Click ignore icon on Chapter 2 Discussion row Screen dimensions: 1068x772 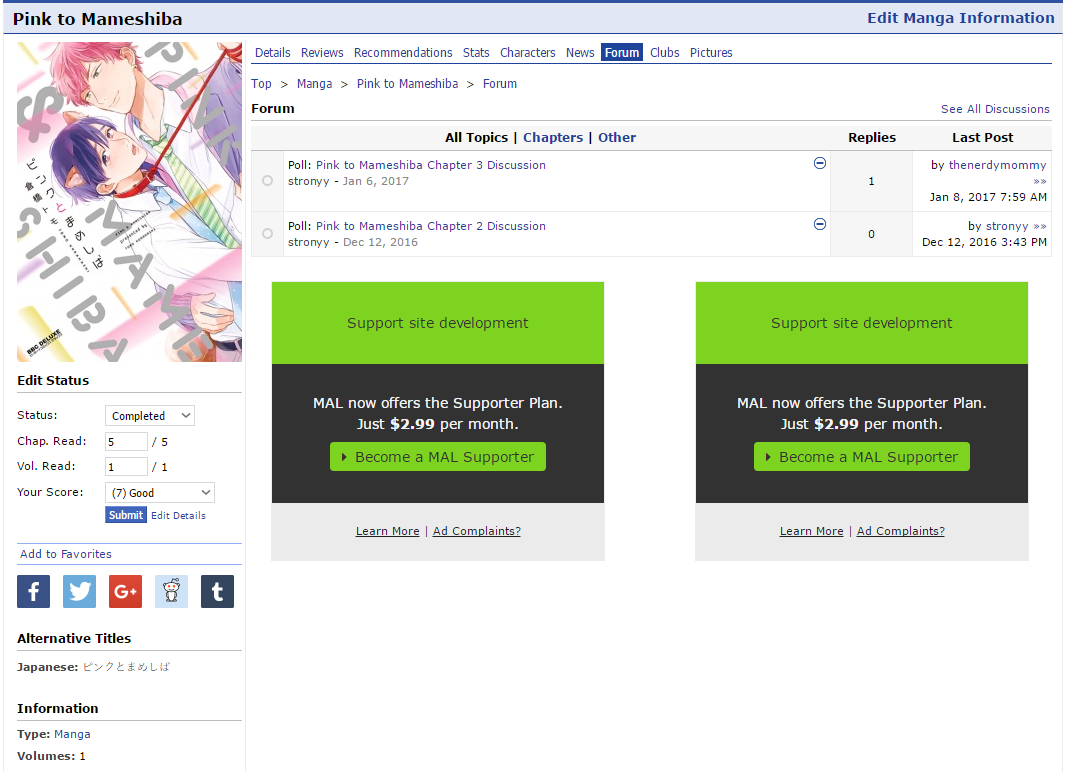820,224
